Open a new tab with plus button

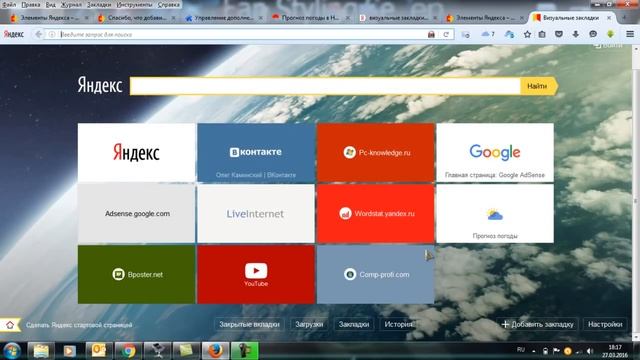tap(624, 18)
